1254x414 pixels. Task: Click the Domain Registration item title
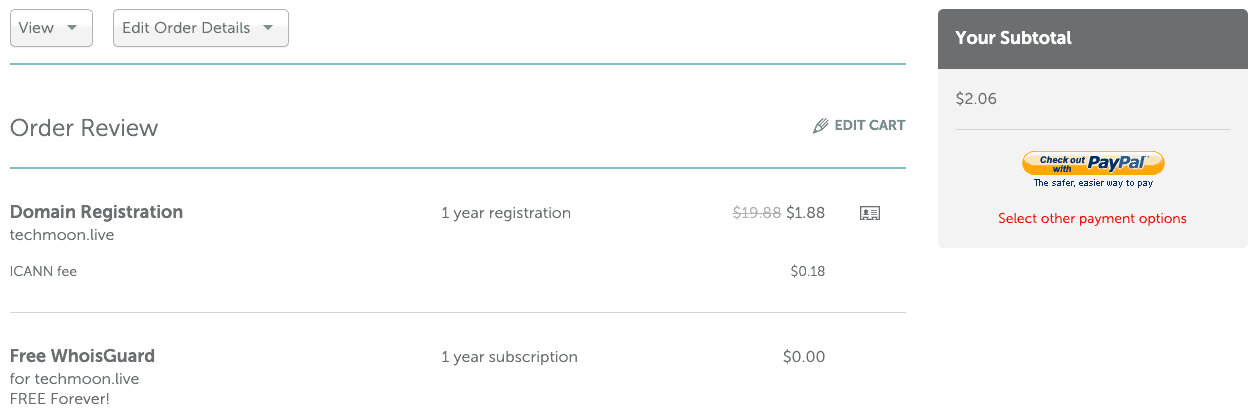tap(96, 212)
